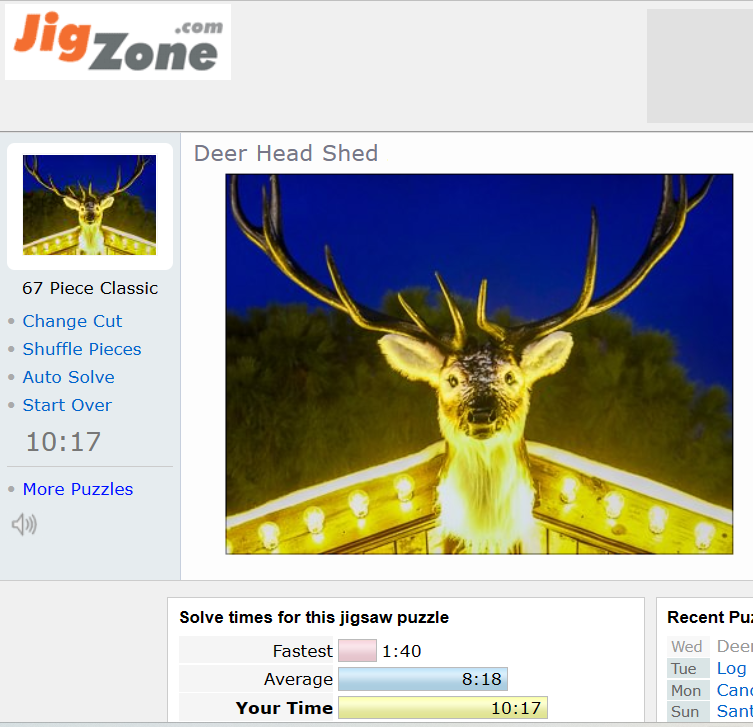
Task: Click the 10:17 timer display
Action: [63, 442]
